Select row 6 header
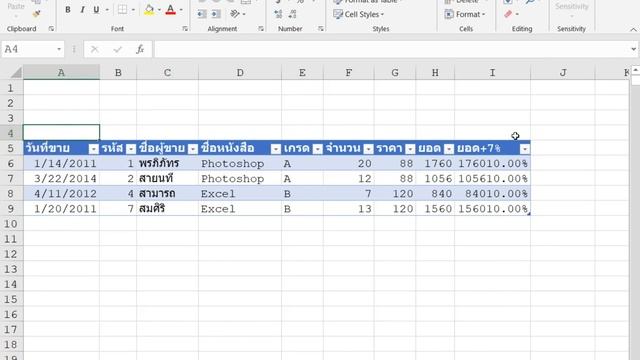This screenshot has width=640, height=360. pyautogui.click(x=11, y=163)
